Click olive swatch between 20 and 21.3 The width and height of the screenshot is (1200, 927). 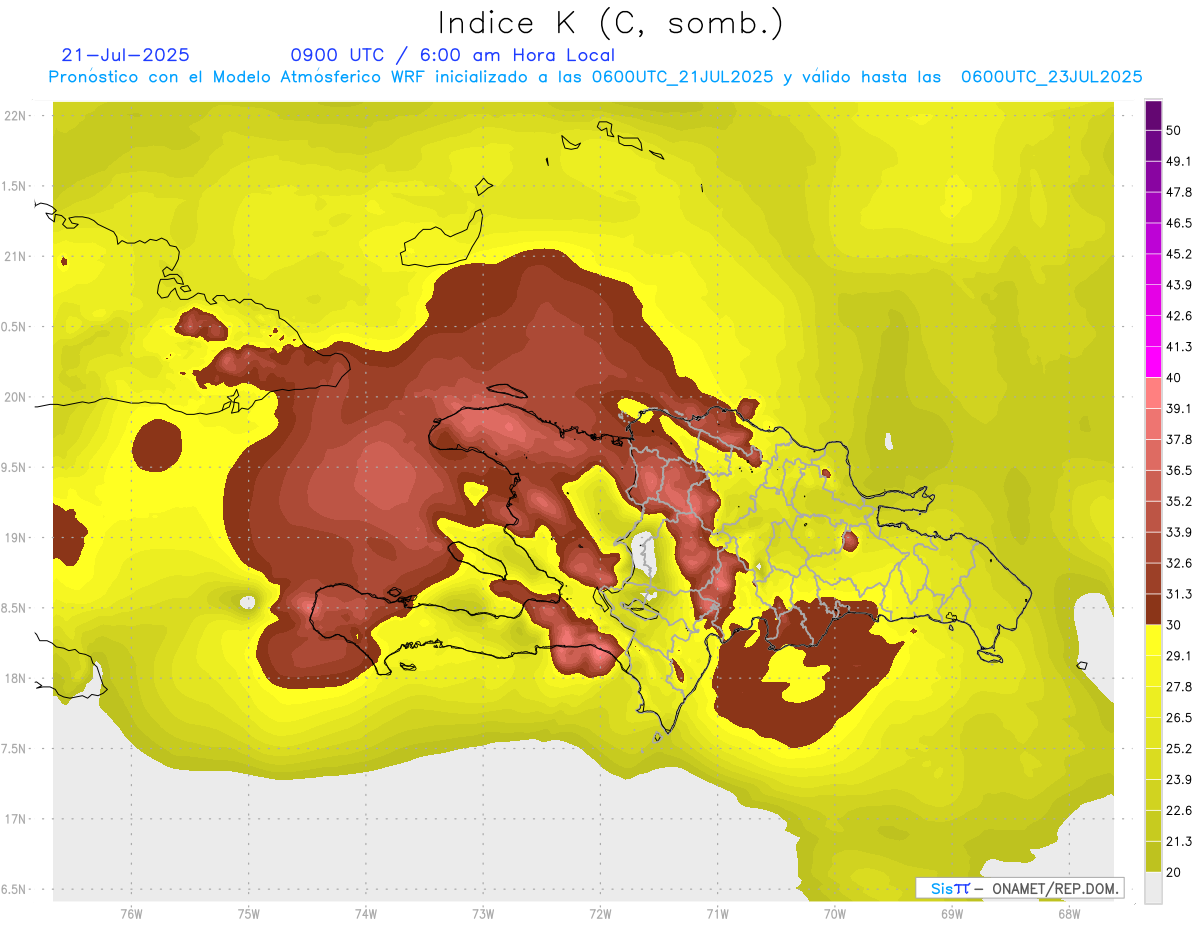click(x=1153, y=856)
